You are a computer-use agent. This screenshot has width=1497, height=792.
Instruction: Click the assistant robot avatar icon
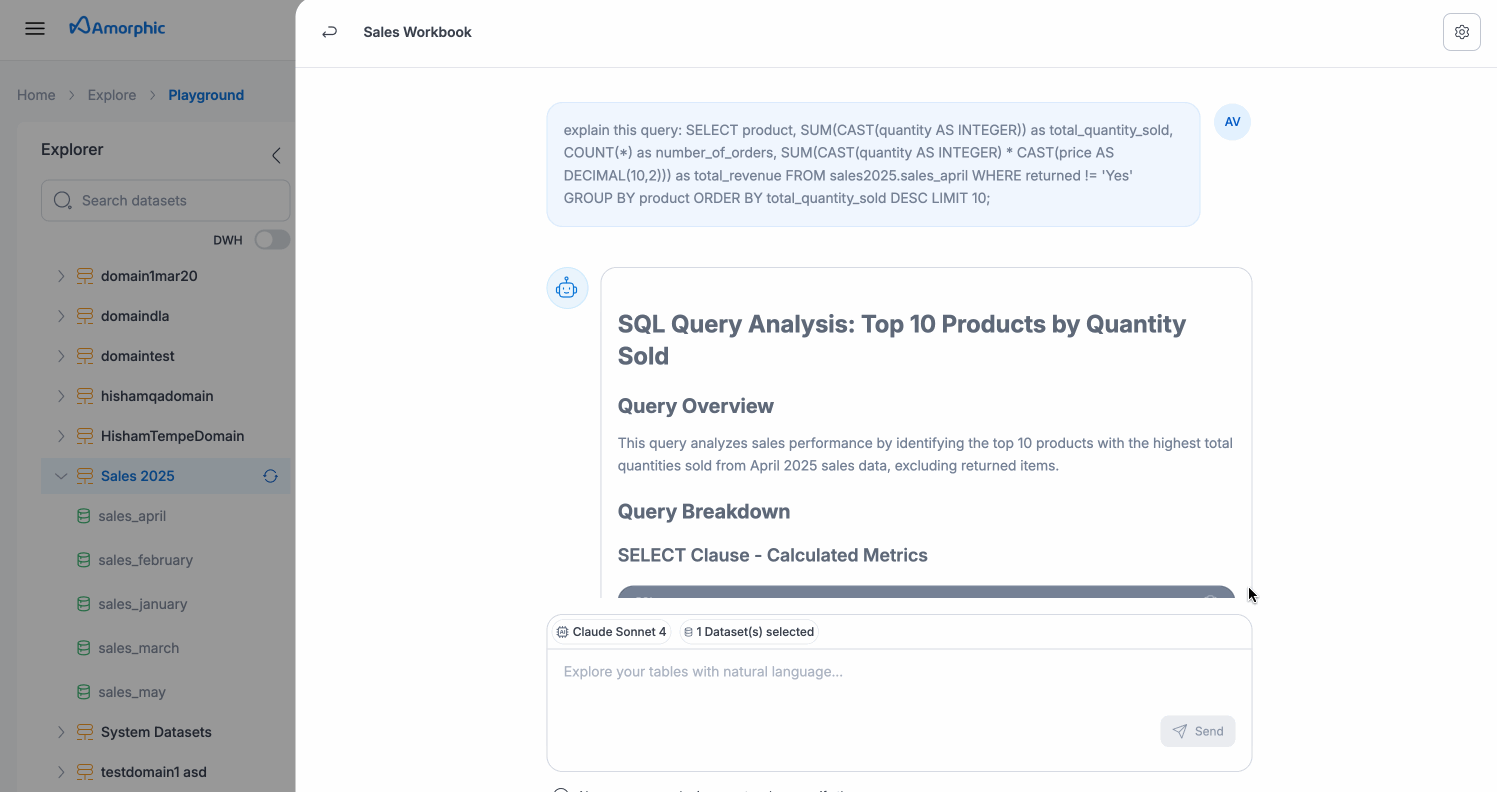(567, 288)
